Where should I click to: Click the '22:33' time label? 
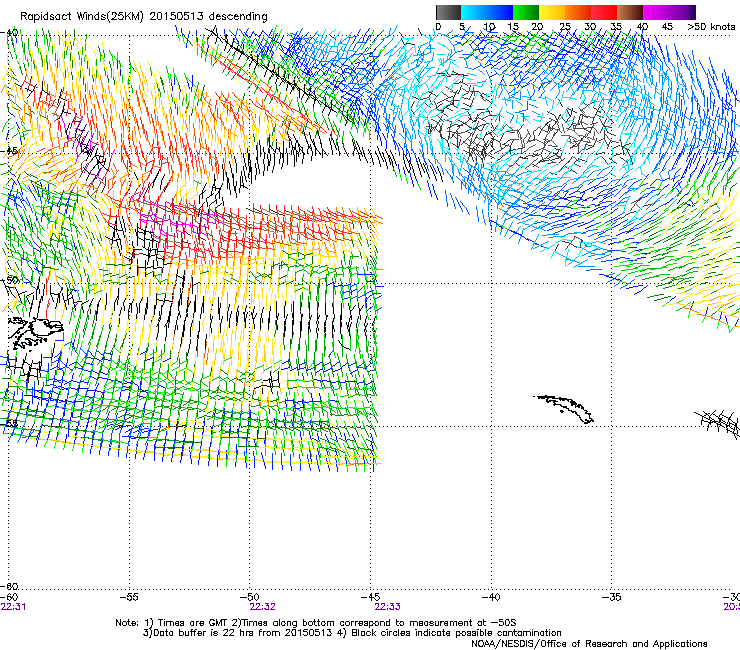387,607
